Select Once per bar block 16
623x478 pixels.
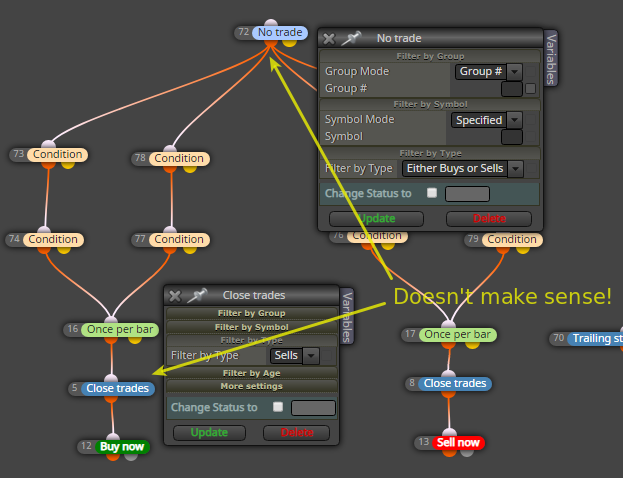point(120,329)
